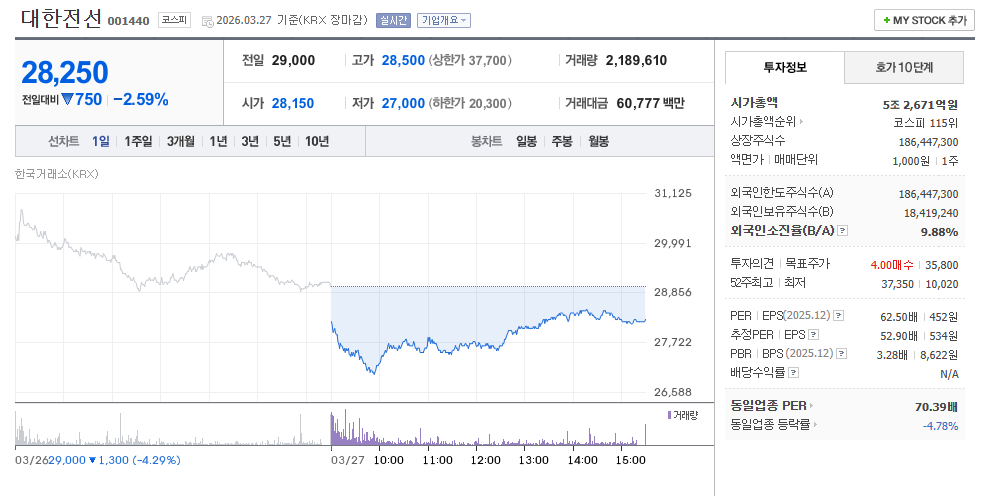Switch to the 투자정보 tab
The image size is (994, 496).
(x=785, y=67)
